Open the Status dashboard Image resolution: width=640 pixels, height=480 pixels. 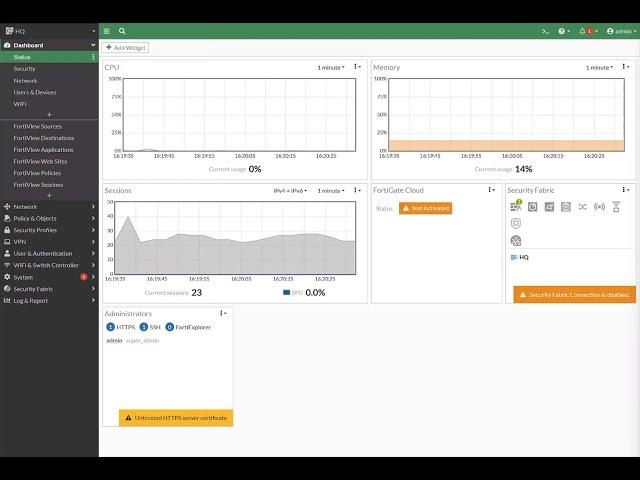pos(47,57)
